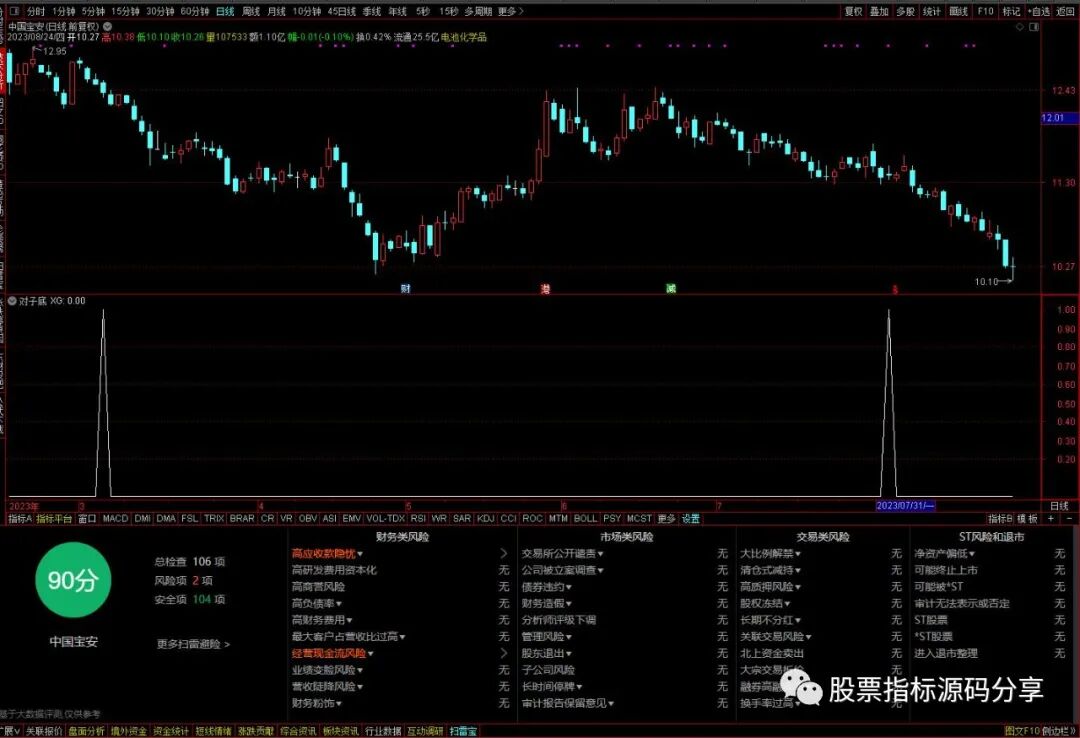Screen dimensions: 1080x738
Task: Click the side panel toggle icon at chart top right
Action: 1034,27
